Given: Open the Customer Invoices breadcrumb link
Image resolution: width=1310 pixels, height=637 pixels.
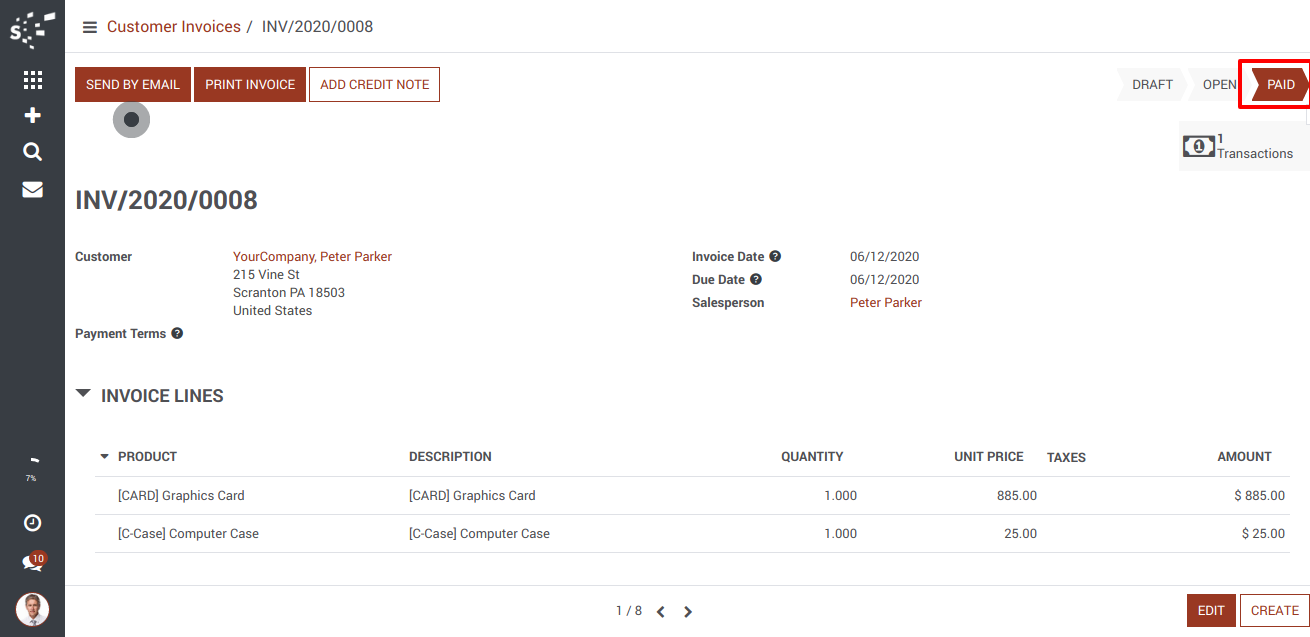Looking at the screenshot, I should tap(174, 27).
